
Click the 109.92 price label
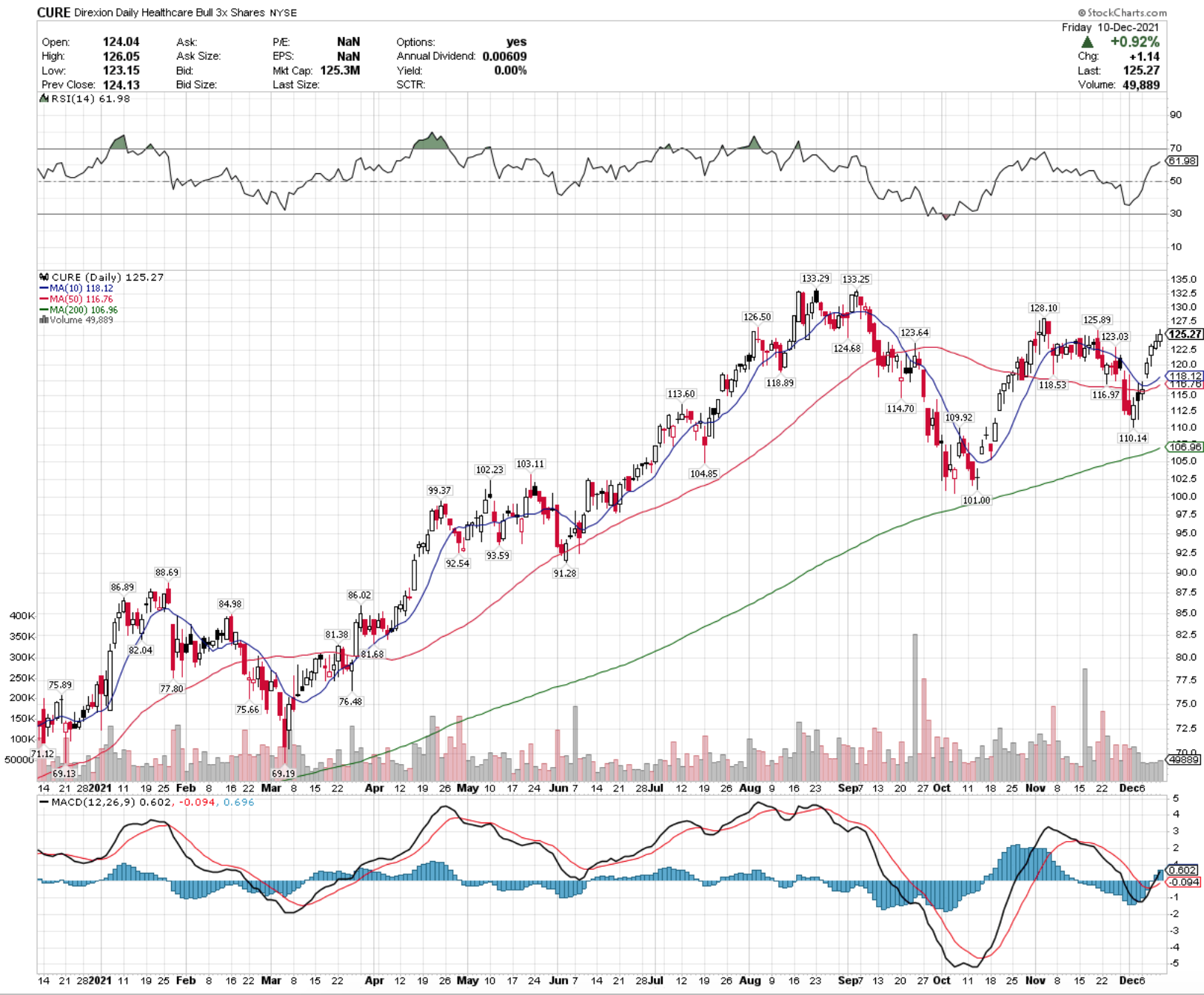point(958,418)
